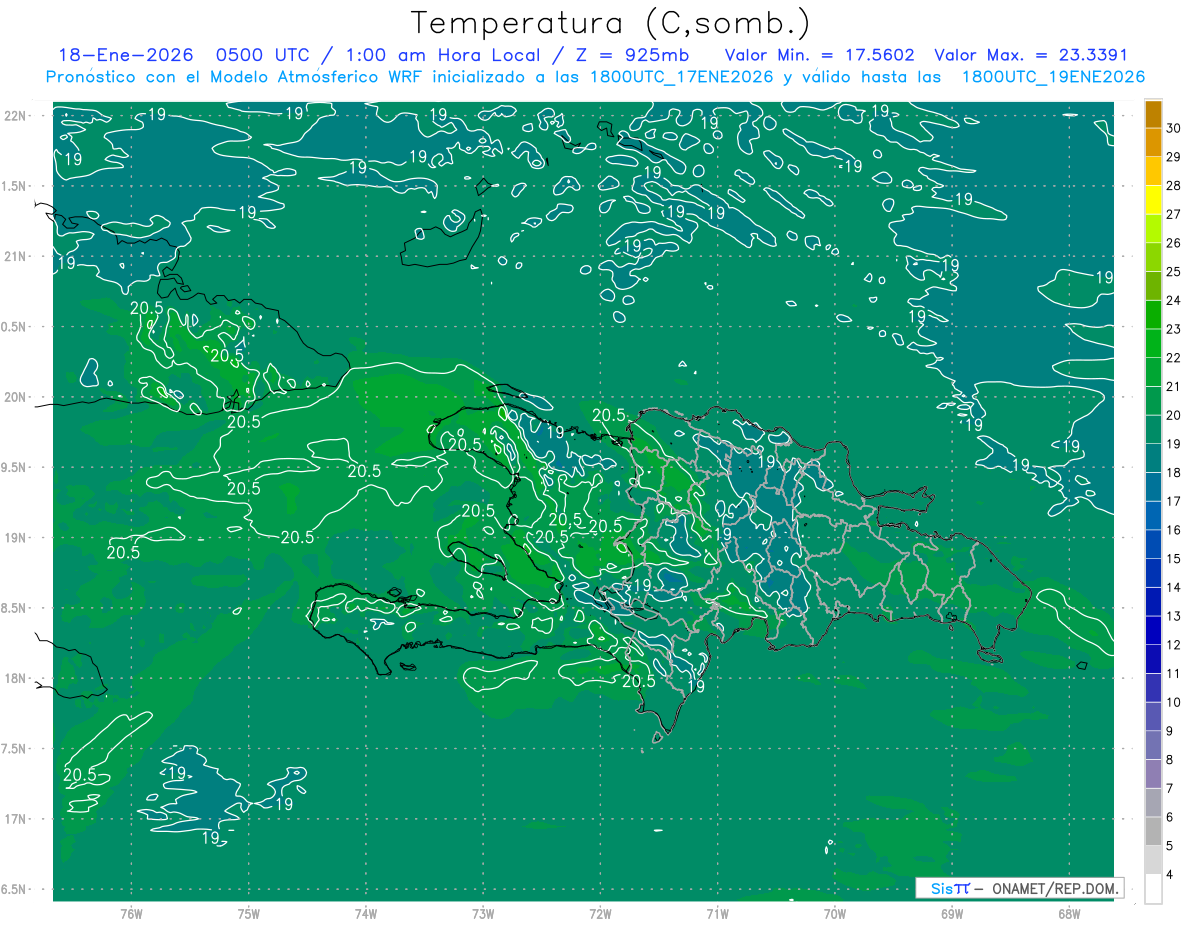The width and height of the screenshot is (1200, 927).
Task: Click the "18N" latitude axis label
Action: 14,678
